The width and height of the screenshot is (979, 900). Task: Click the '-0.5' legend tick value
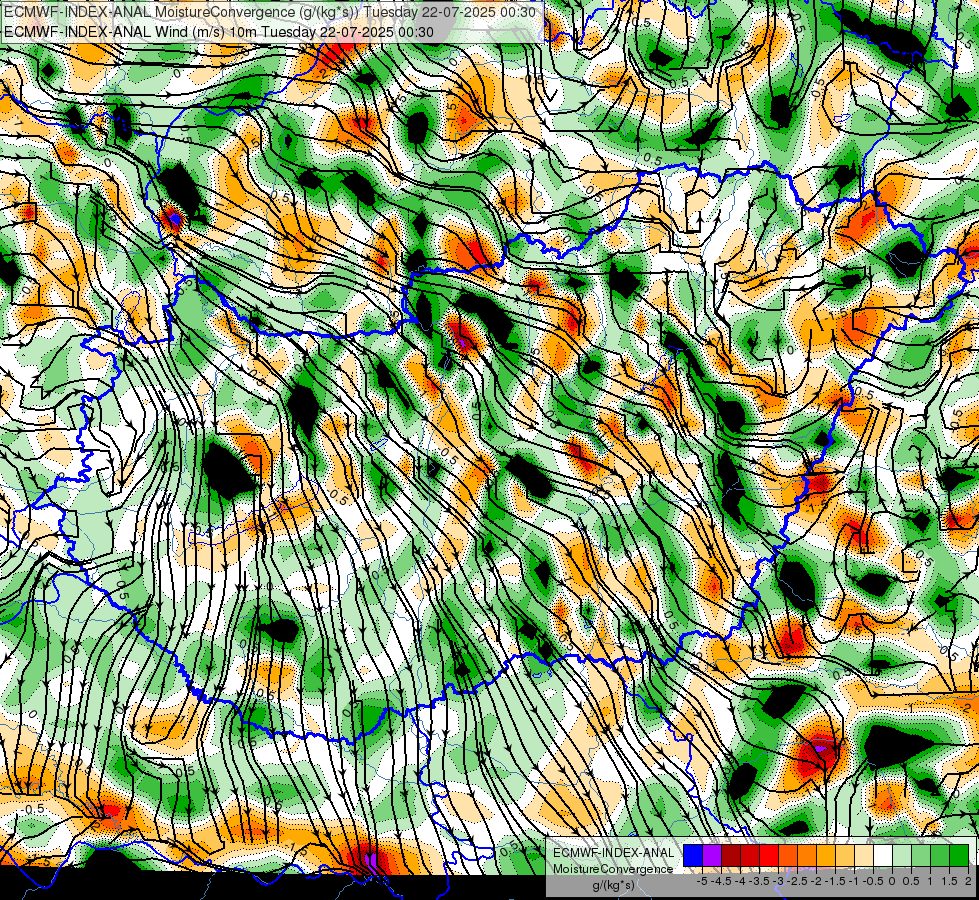pyautogui.click(x=873, y=881)
